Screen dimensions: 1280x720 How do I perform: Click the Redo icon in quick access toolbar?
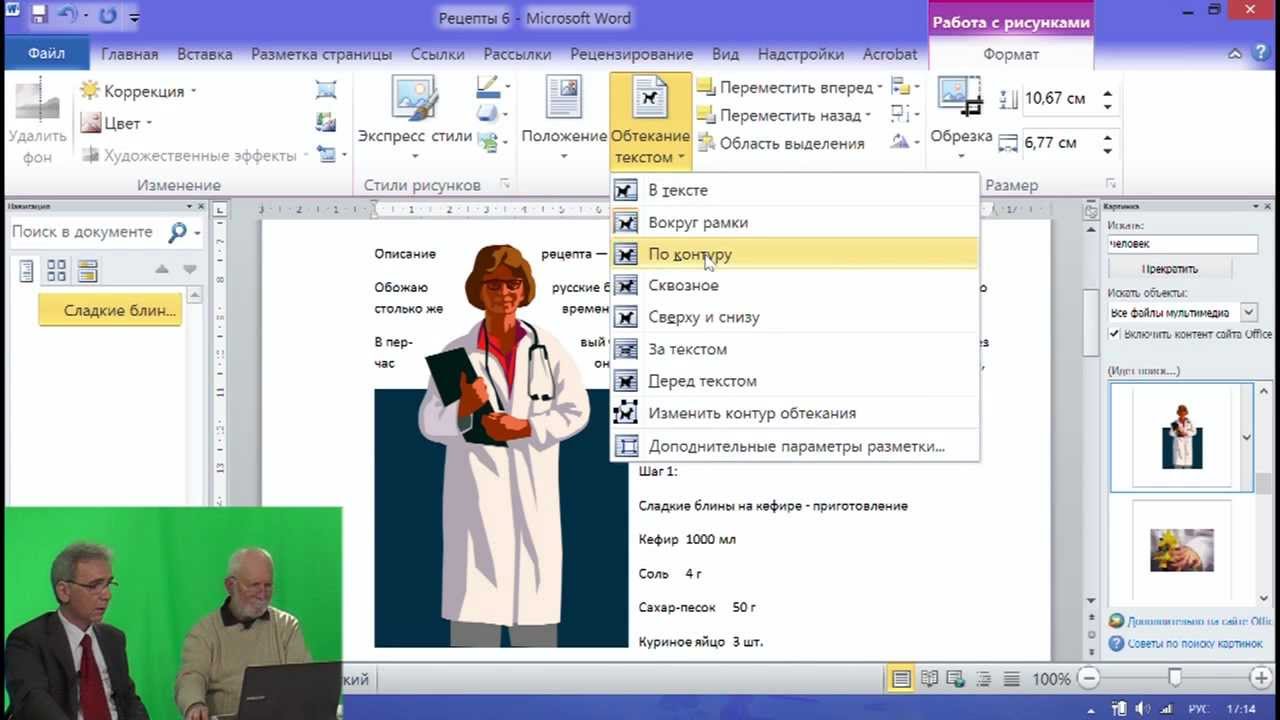click(108, 16)
